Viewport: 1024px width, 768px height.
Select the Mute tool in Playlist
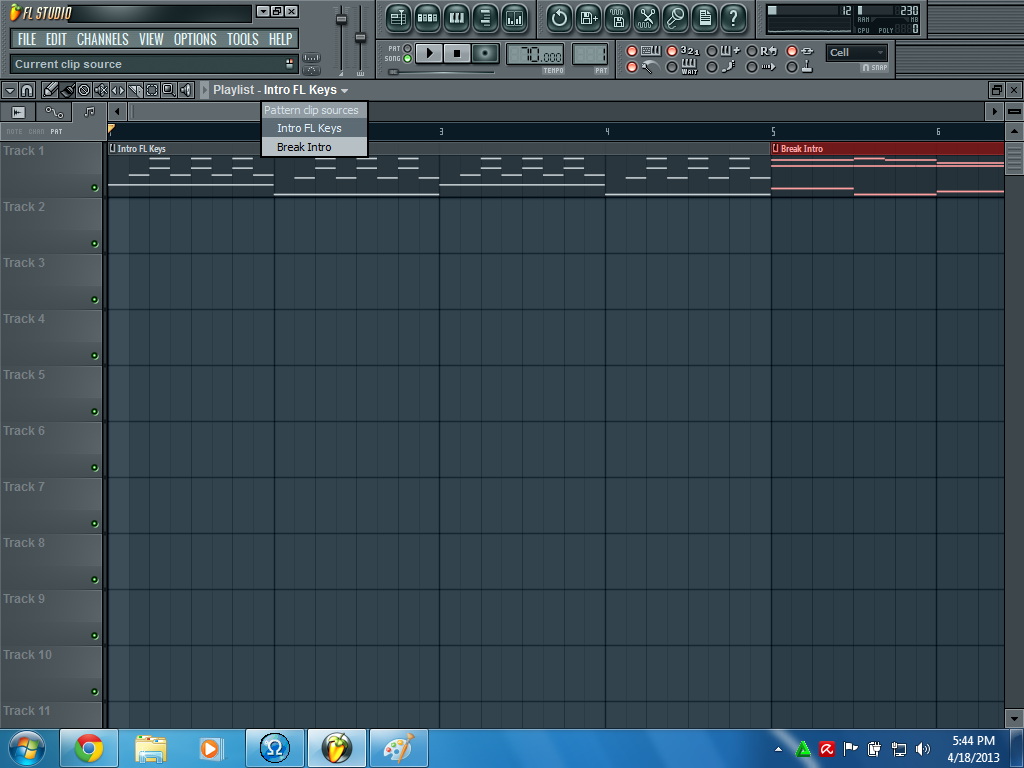[x=101, y=90]
